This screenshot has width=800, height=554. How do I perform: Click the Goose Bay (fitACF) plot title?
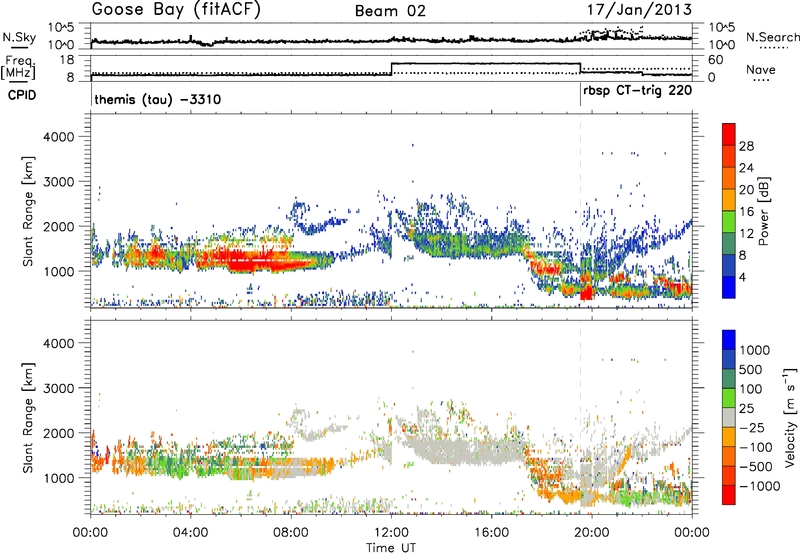point(176,10)
